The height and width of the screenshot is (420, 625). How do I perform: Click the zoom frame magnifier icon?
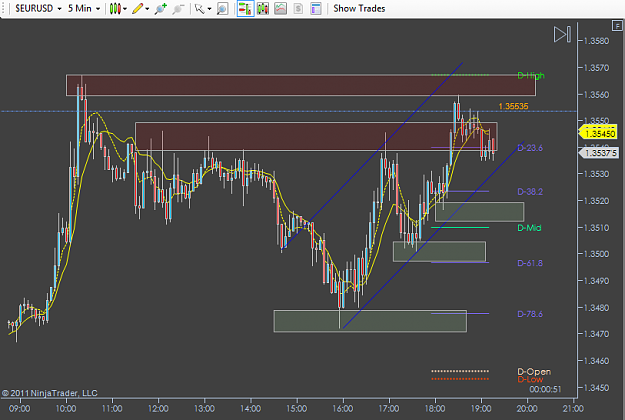pyautogui.click(x=222, y=8)
